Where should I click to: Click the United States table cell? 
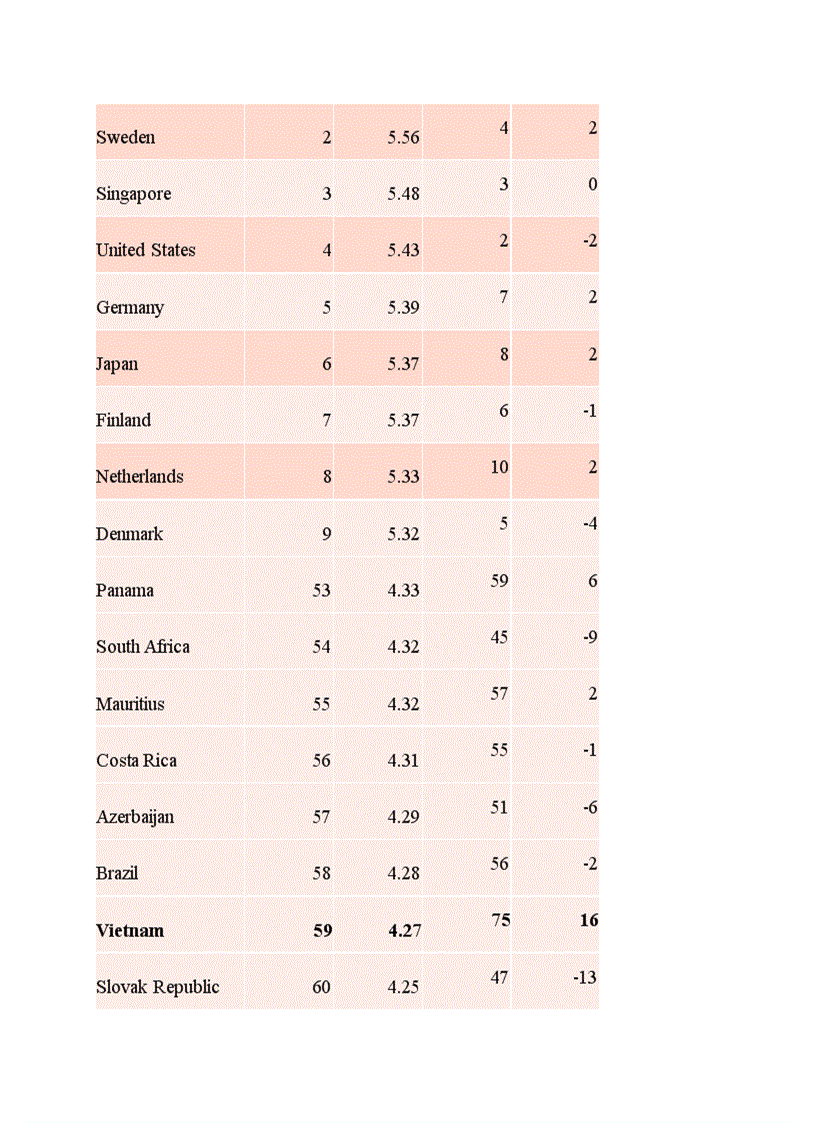pos(146,250)
